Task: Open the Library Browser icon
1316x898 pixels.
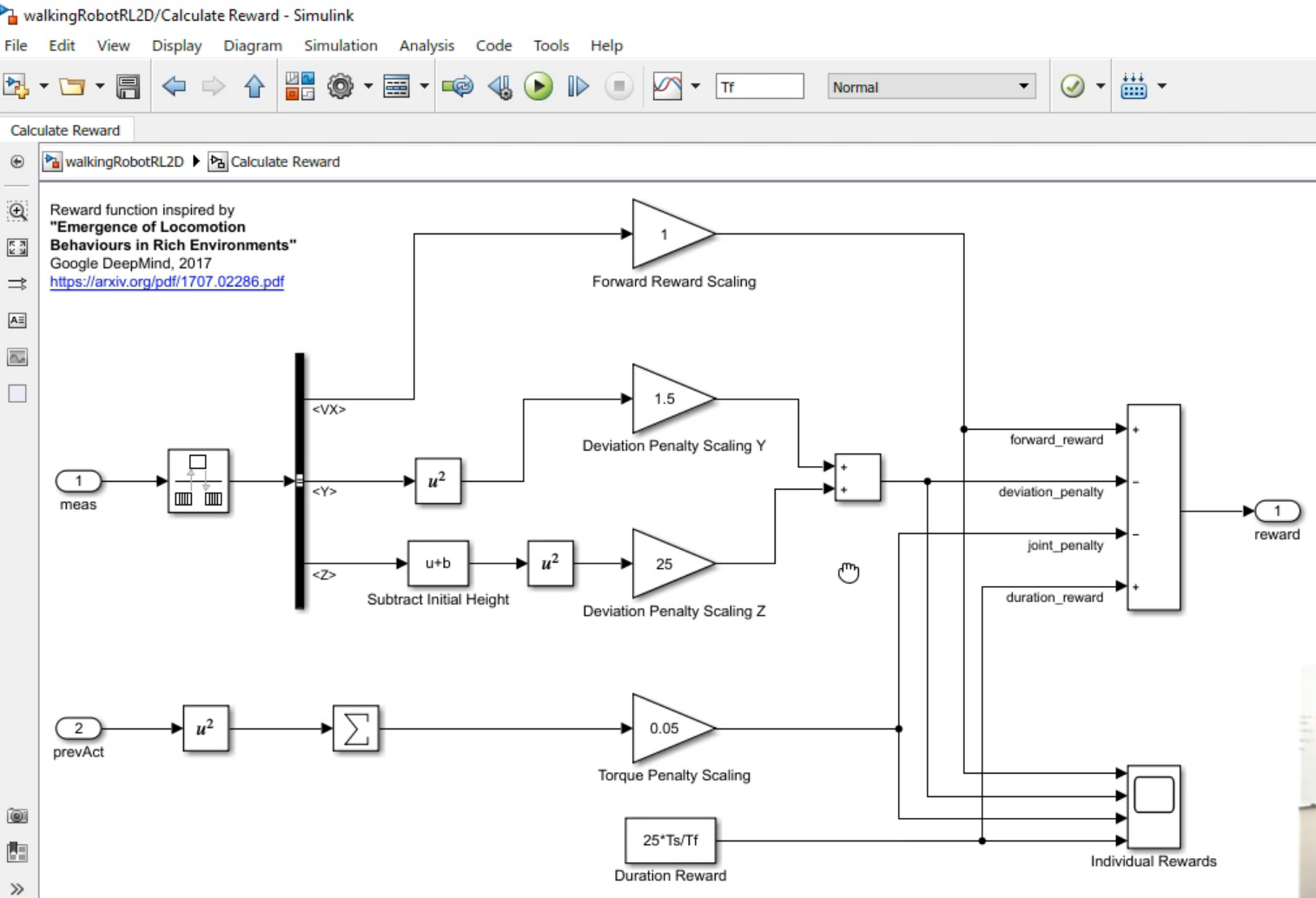Action: pyautogui.click(x=301, y=86)
